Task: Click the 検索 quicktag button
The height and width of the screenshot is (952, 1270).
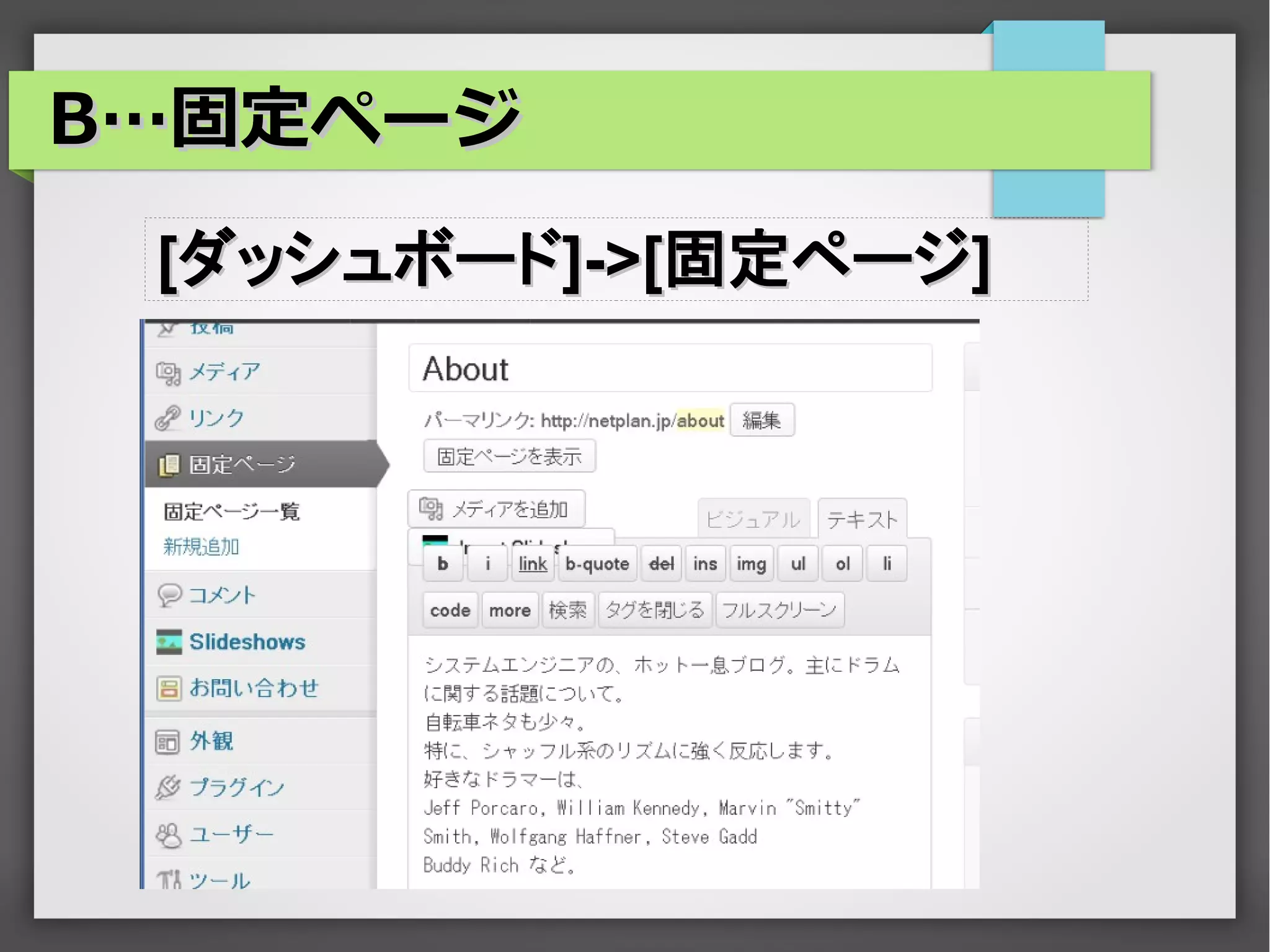Action: pos(568,610)
